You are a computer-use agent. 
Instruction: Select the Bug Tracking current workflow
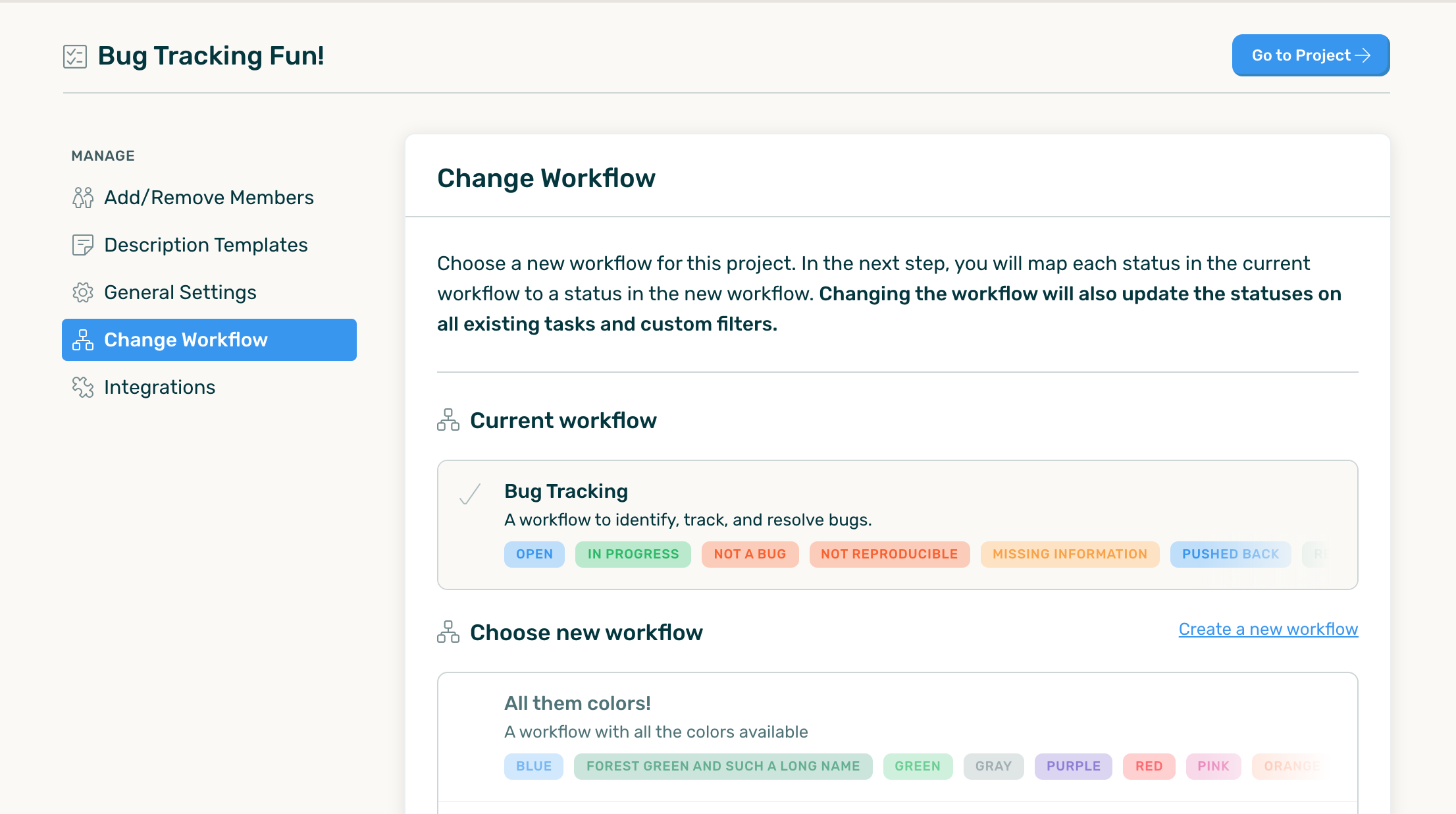click(x=897, y=524)
